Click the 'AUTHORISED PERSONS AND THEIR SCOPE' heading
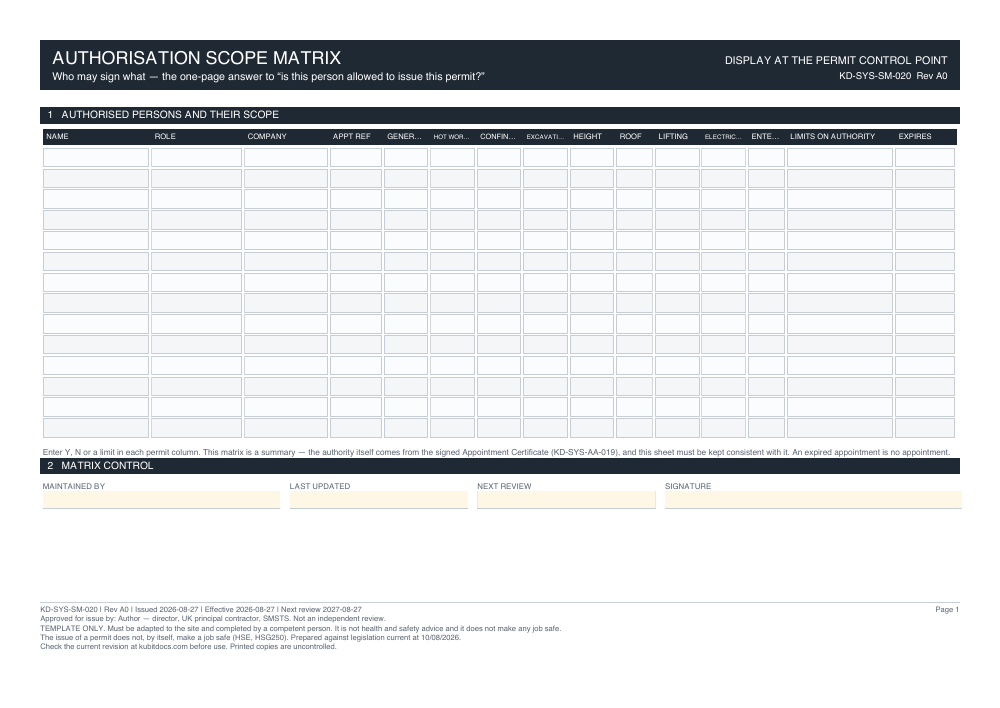The width and height of the screenshot is (1000, 708). point(170,115)
